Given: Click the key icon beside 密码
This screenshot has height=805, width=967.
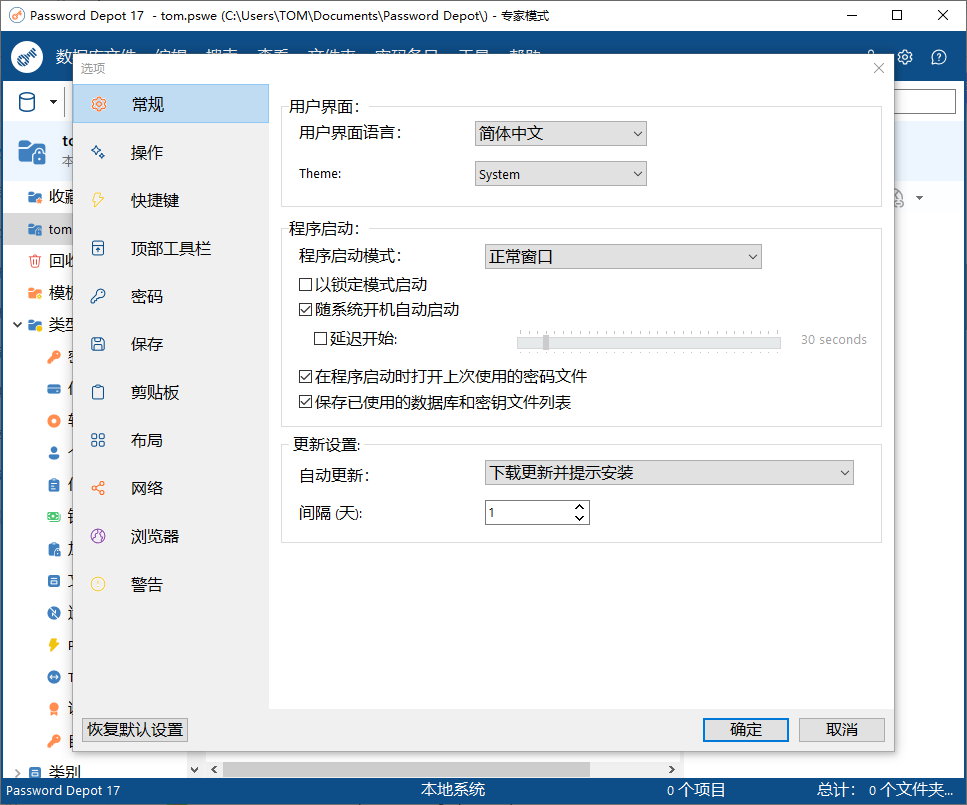Looking at the screenshot, I should pos(98,296).
